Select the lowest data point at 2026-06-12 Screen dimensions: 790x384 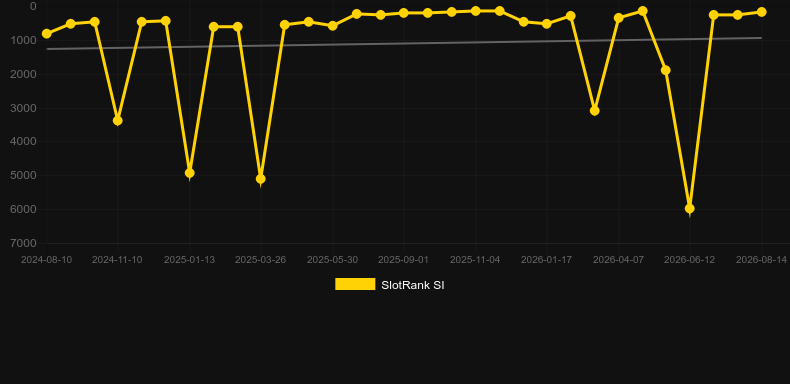(690, 208)
